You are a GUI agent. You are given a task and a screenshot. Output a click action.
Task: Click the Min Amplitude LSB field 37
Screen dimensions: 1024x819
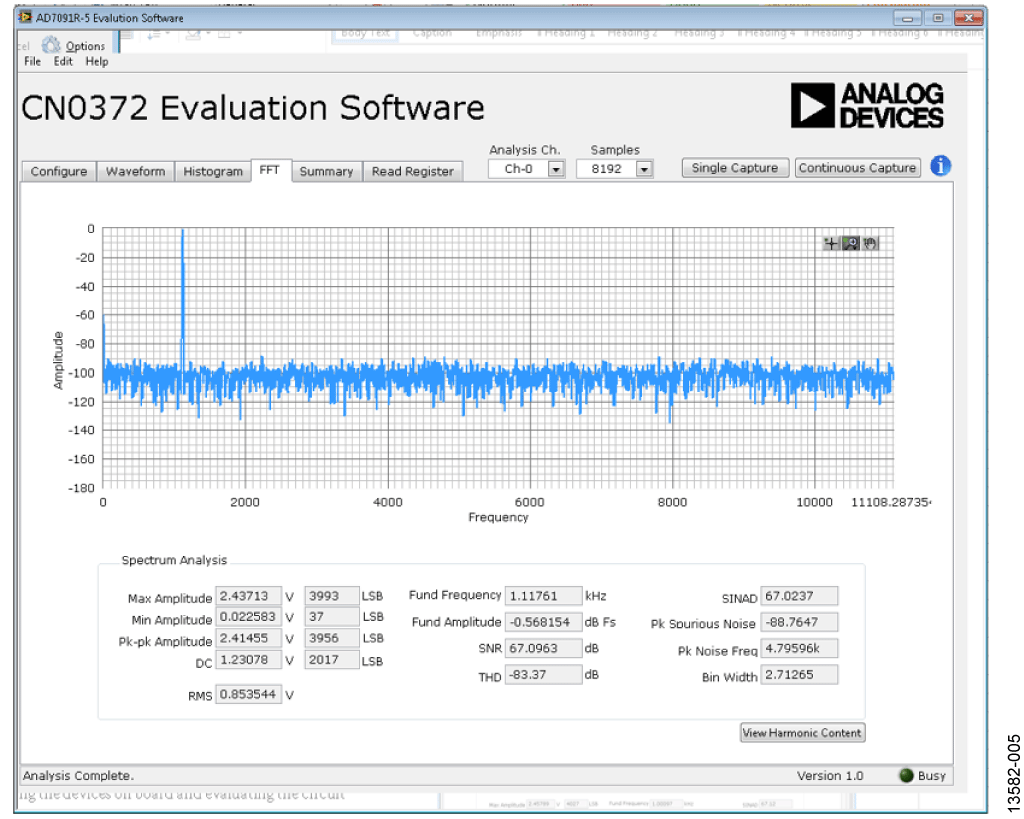[331, 617]
